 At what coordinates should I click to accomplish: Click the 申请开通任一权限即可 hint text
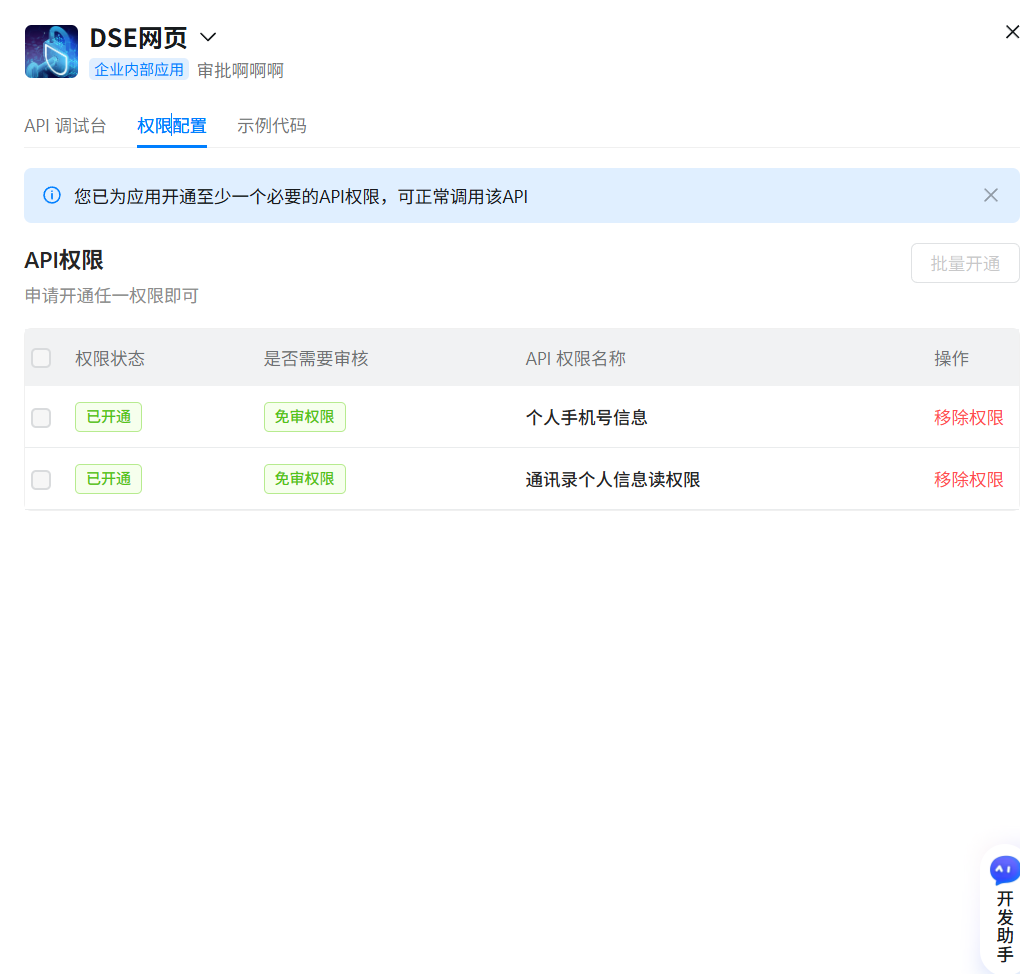pos(111,296)
